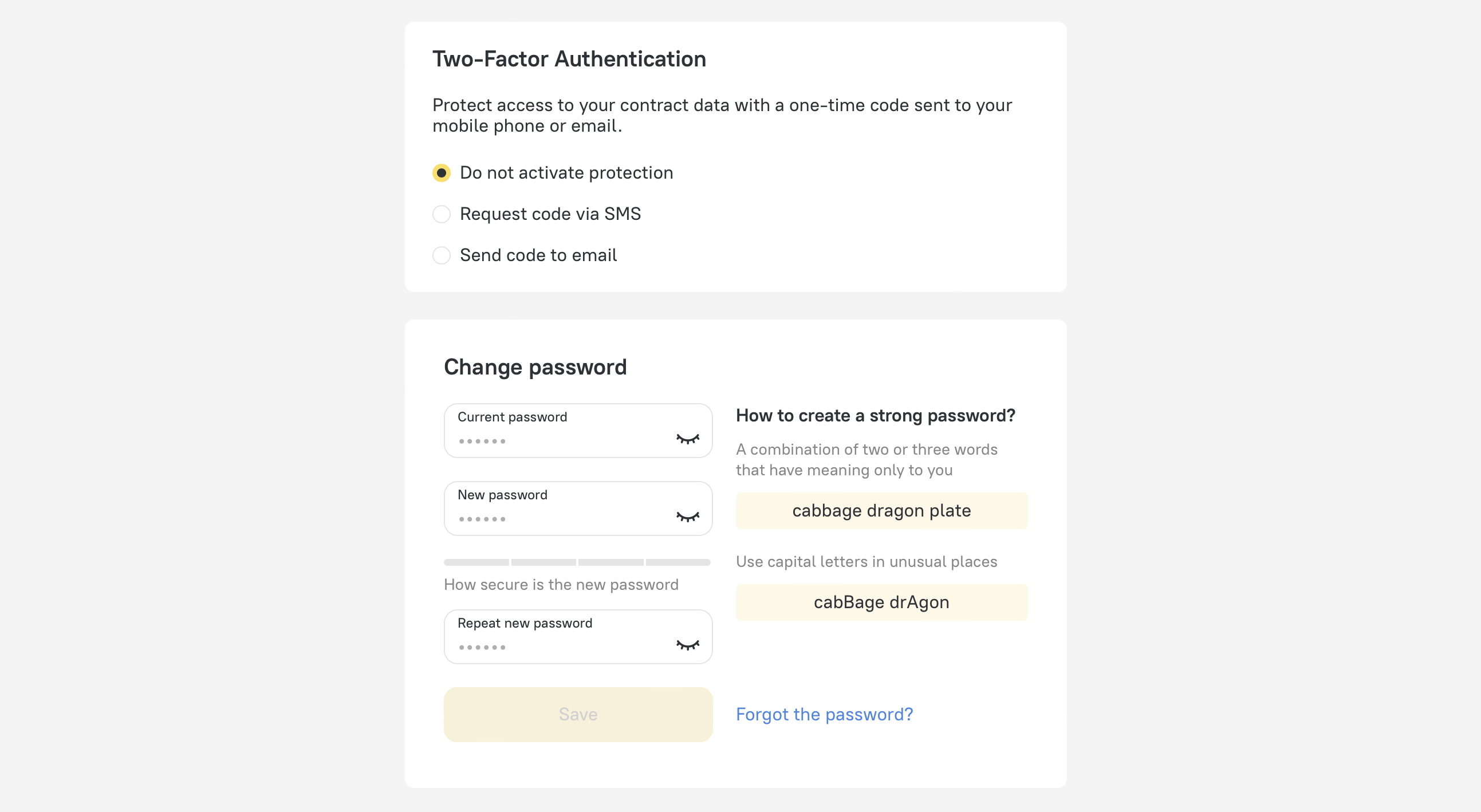Click the "cabBage drAgon" example box
1481x812 pixels.
[881, 602]
